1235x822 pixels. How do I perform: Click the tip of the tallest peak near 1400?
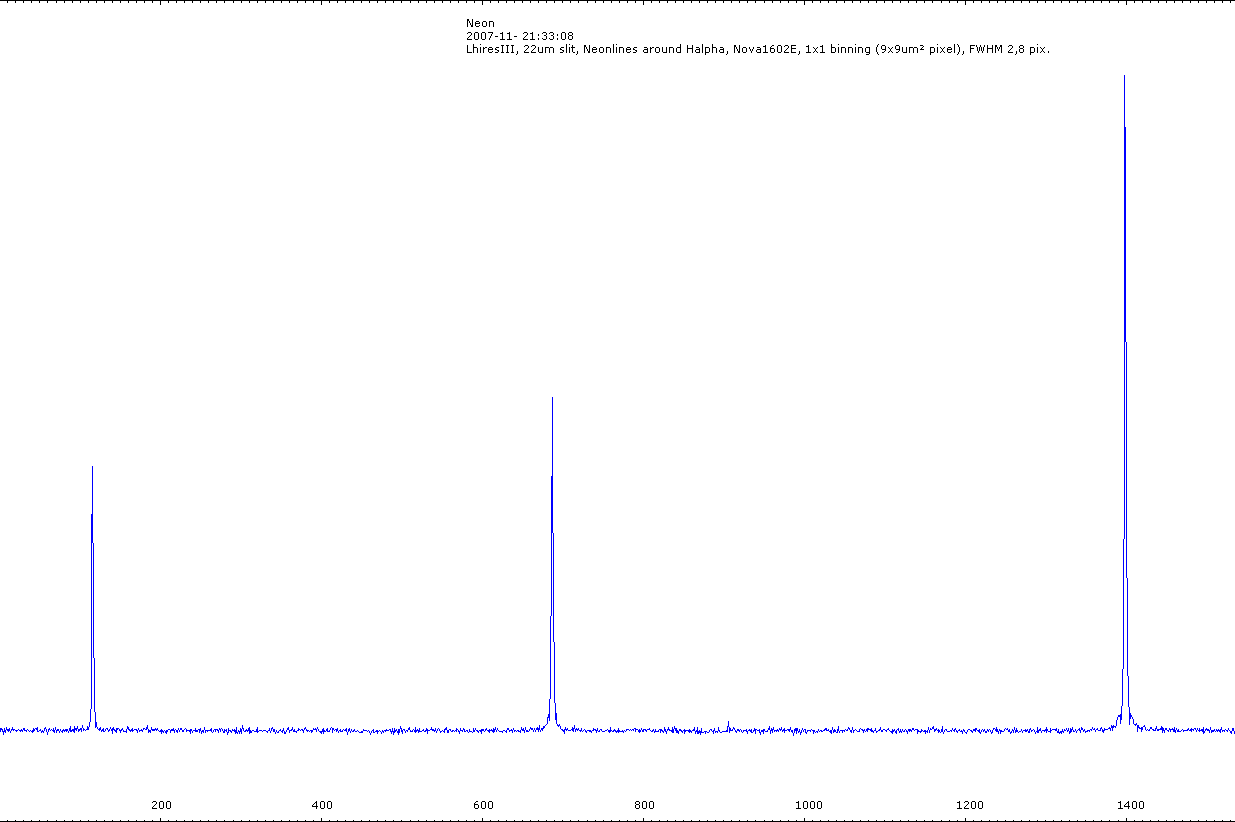click(1124, 78)
